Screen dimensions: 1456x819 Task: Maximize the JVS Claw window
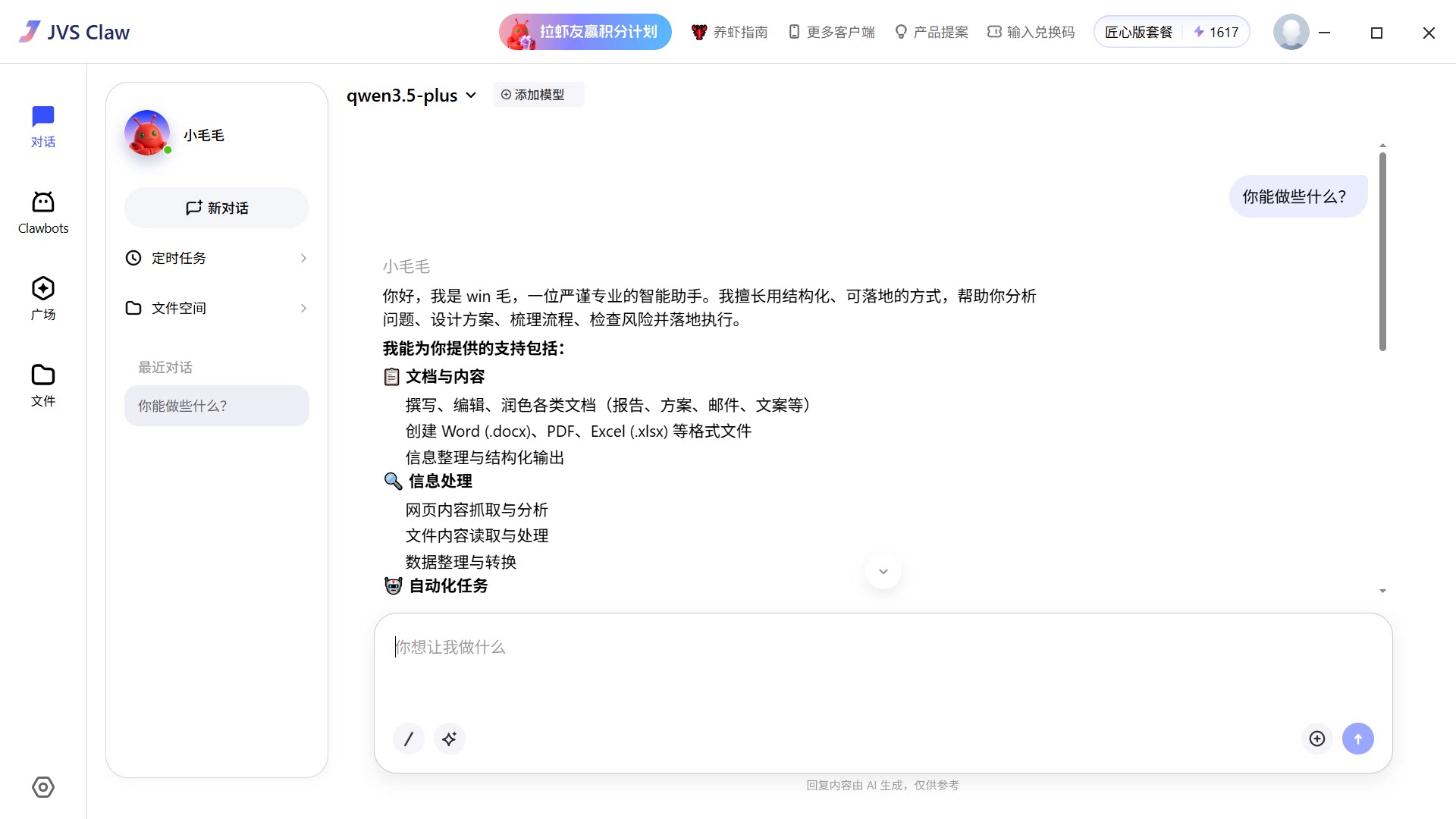pyautogui.click(x=1377, y=33)
